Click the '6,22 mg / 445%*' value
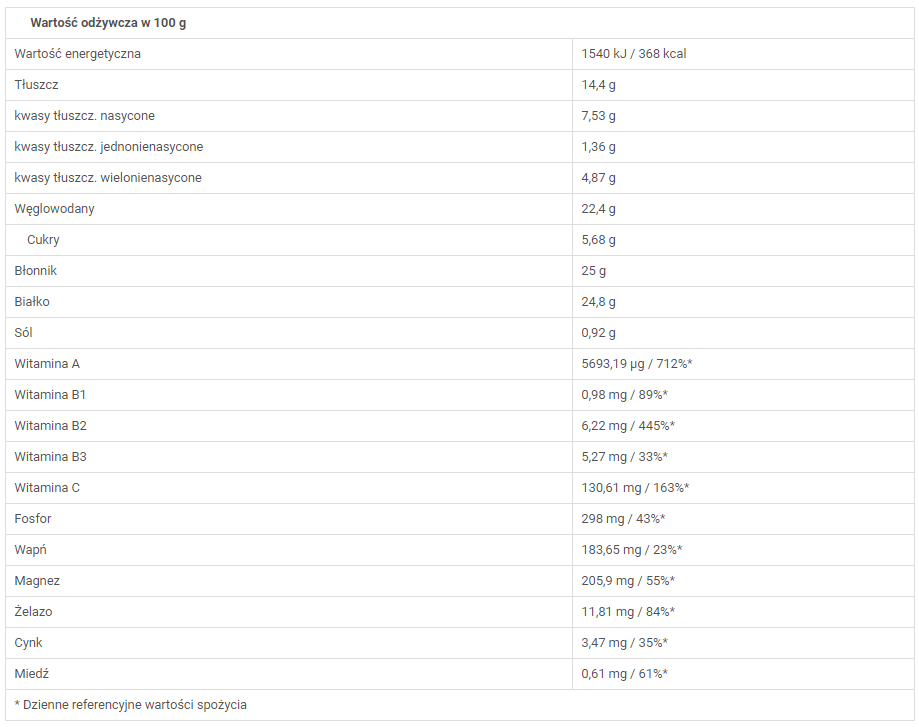Viewport: 919px width, 727px height. 628,426
